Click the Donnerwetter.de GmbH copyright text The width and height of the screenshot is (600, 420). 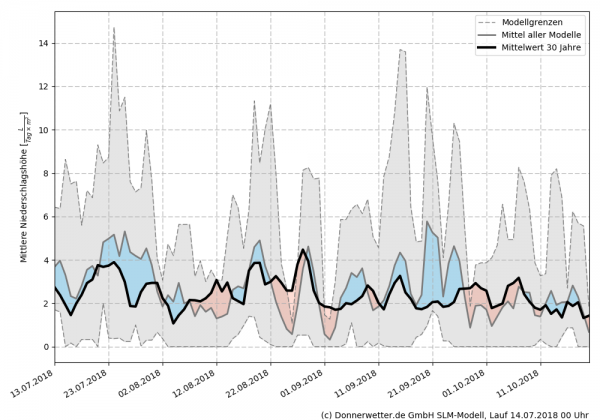[455, 413]
